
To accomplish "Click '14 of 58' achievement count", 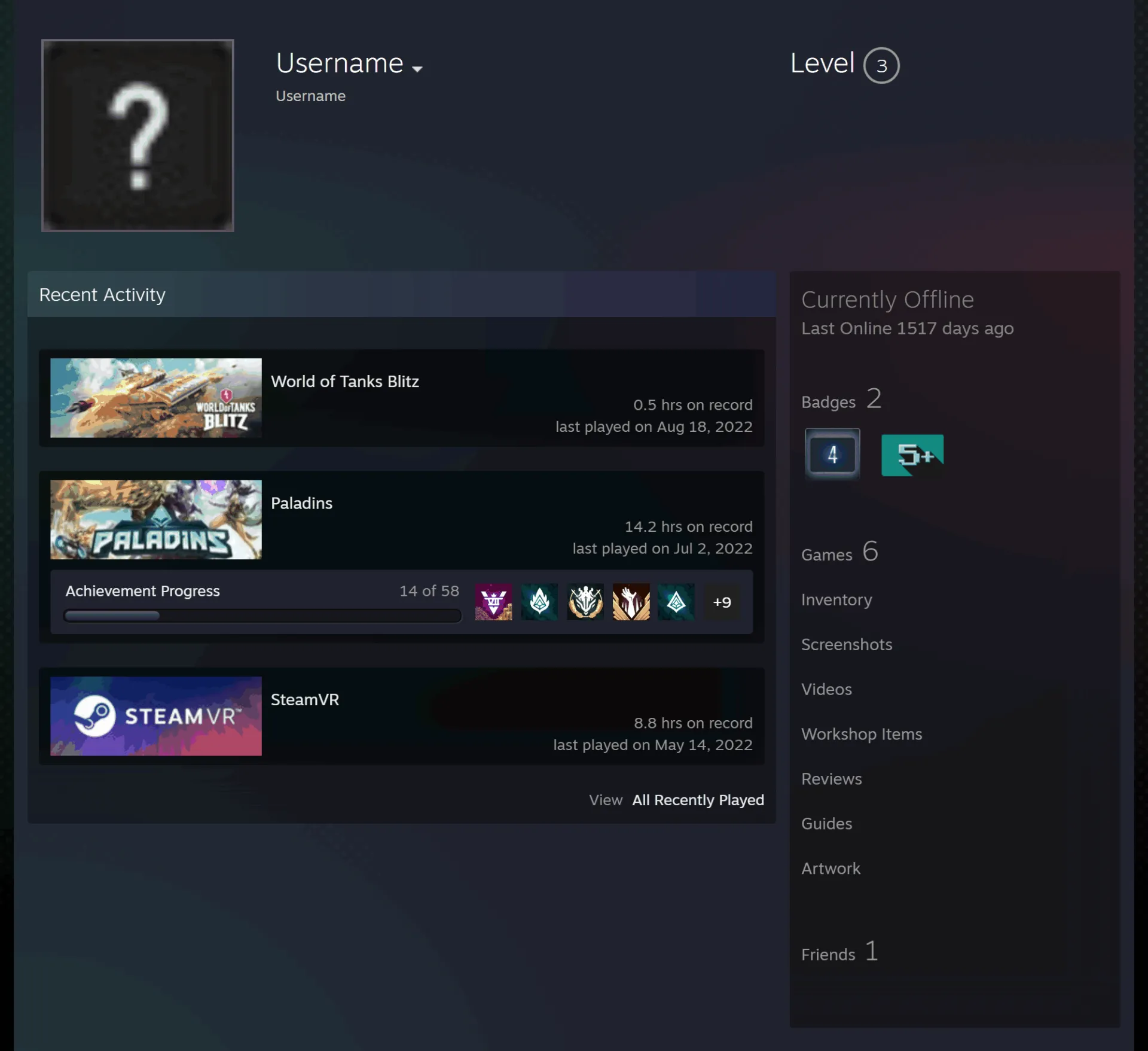I will (429, 591).
